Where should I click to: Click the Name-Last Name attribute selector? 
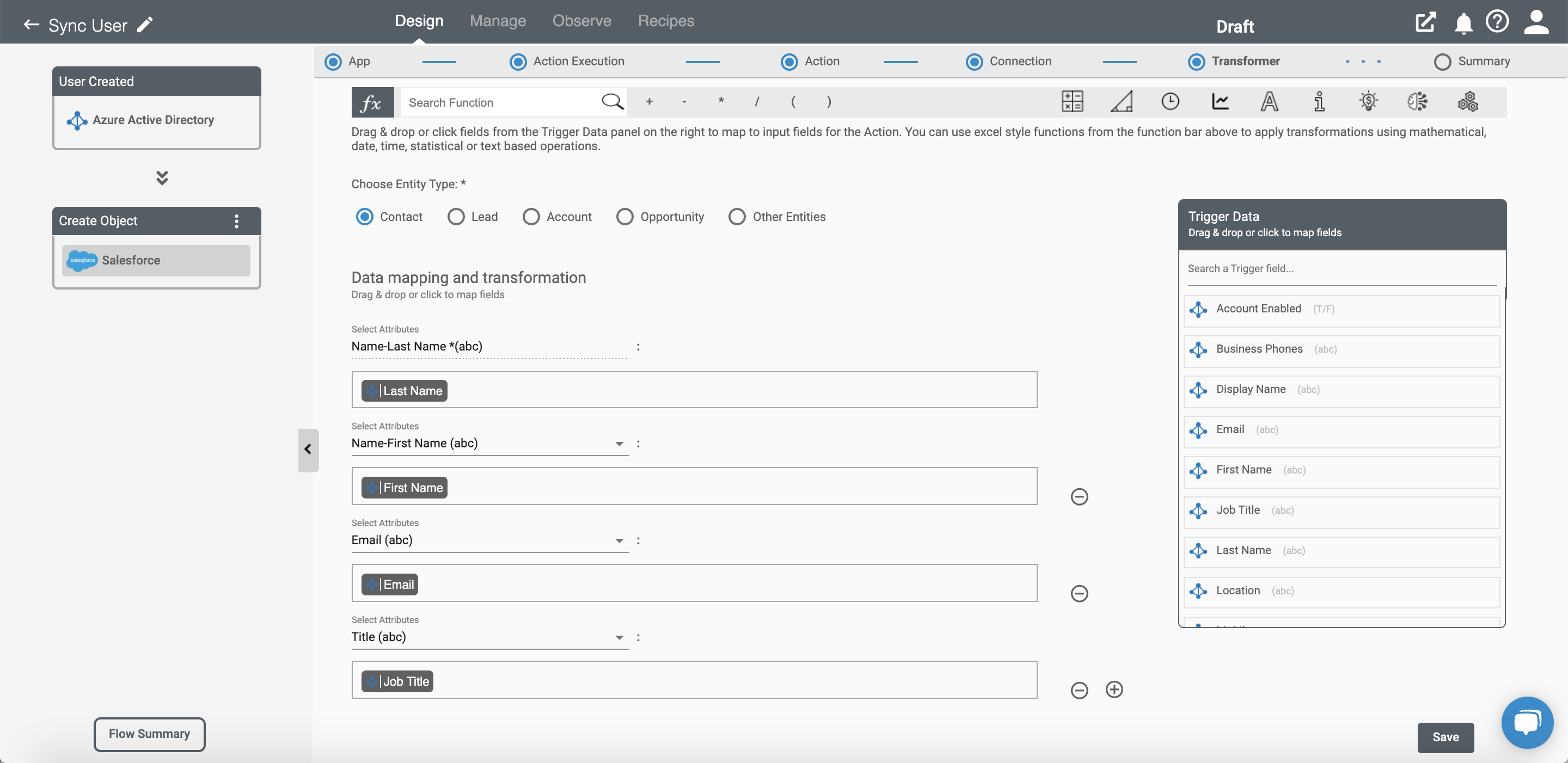[489, 347]
